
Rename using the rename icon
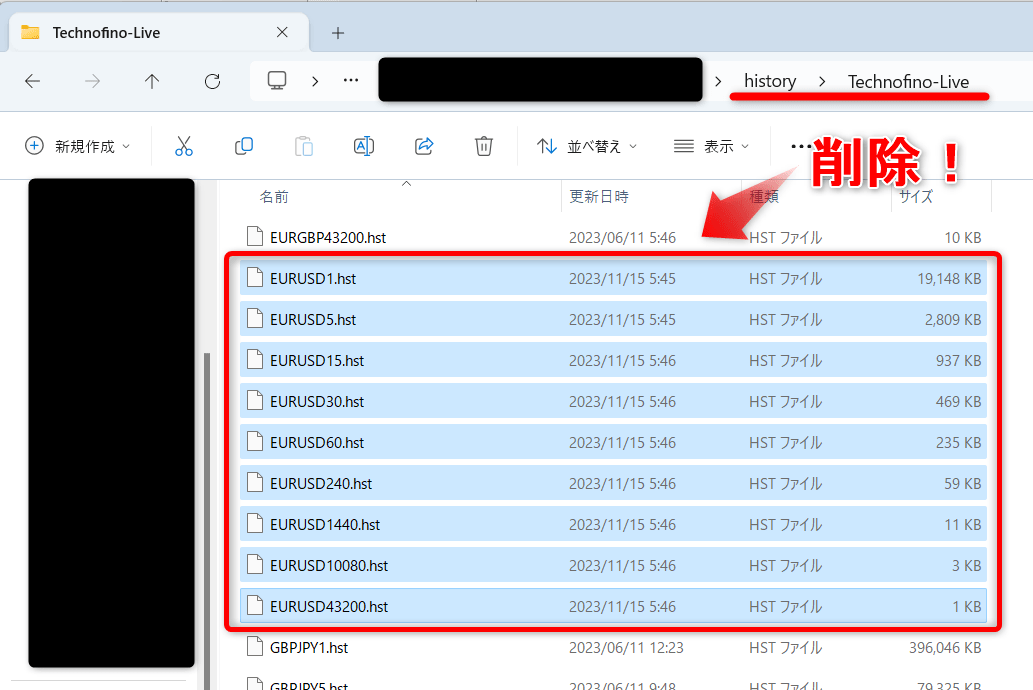pyautogui.click(x=363, y=146)
